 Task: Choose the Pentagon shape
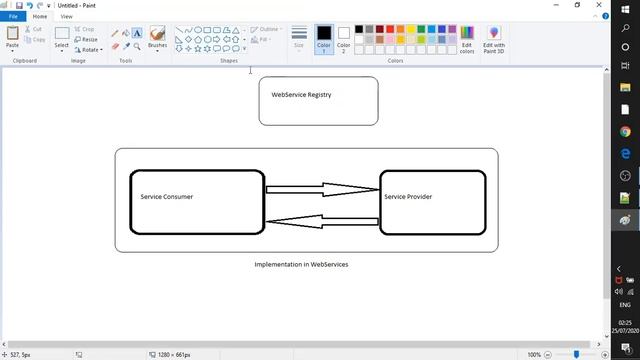[x=198, y=40]
